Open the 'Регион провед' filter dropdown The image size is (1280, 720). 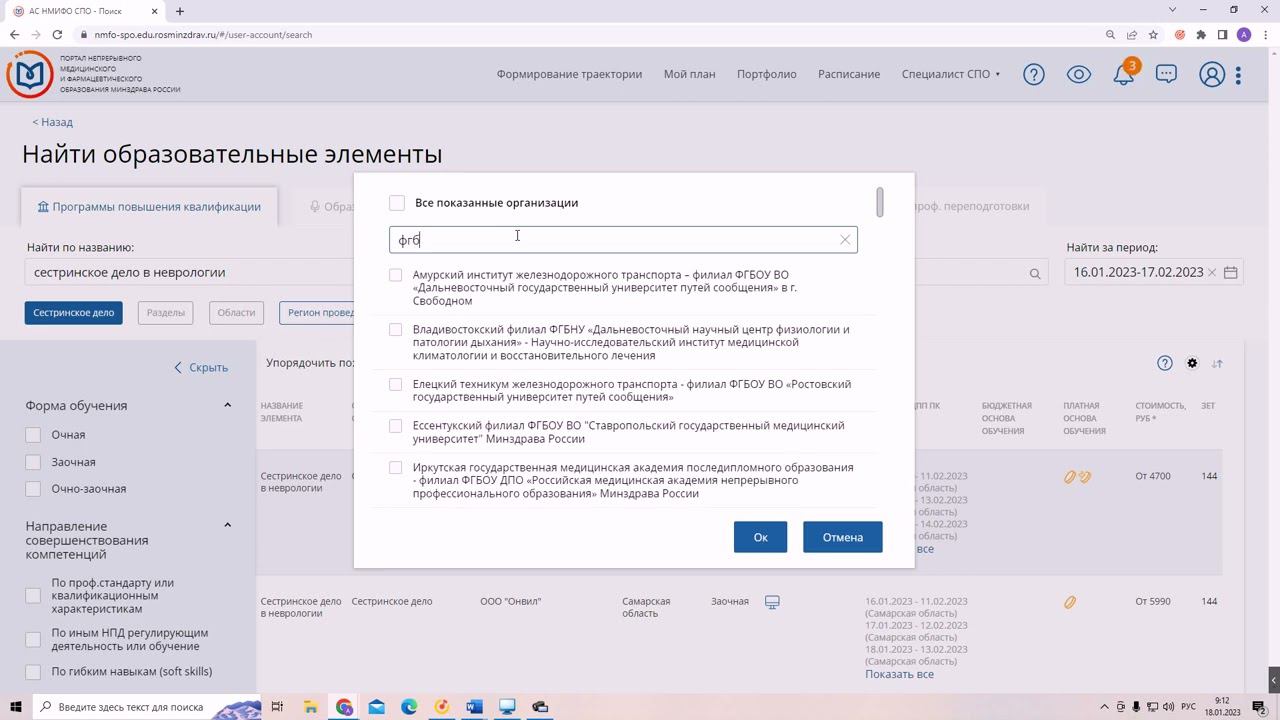(316, 313)
